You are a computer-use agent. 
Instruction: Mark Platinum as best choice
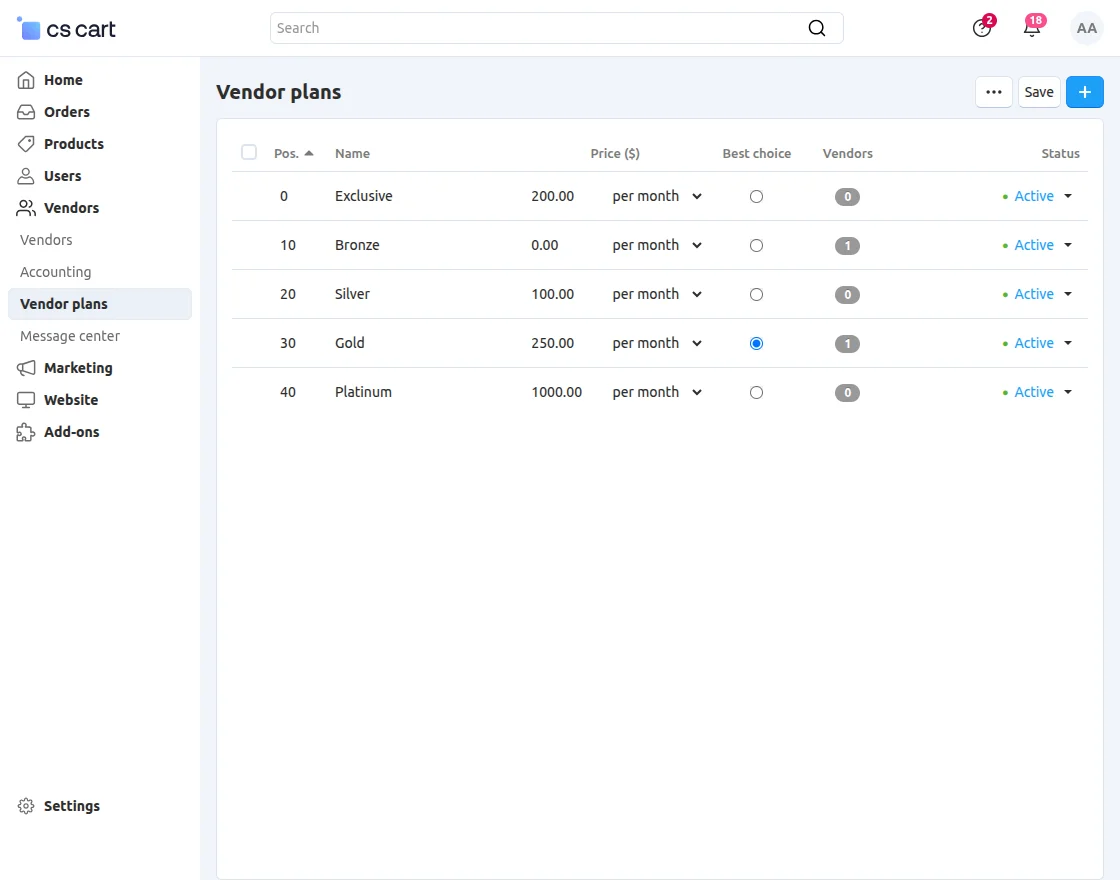pyautogui.click(x=756, y=392)
